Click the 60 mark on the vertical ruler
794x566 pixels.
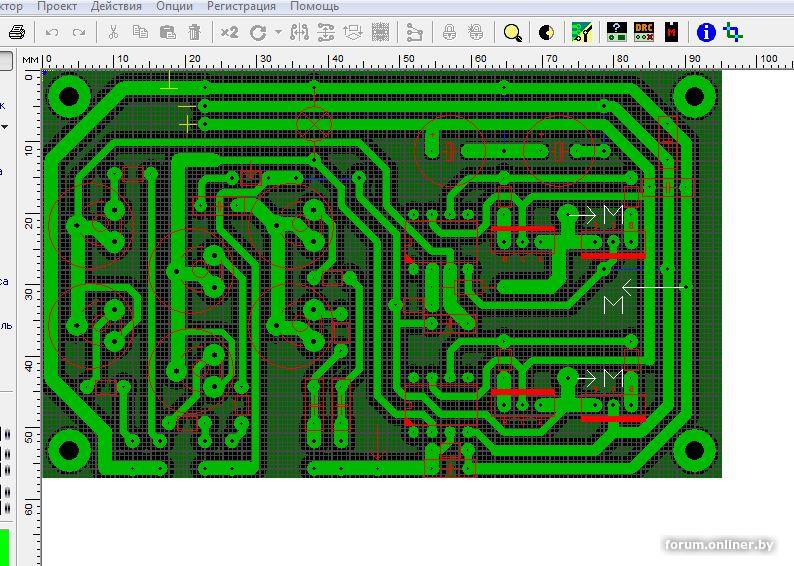pyautogui.click(x=29, y=509)
